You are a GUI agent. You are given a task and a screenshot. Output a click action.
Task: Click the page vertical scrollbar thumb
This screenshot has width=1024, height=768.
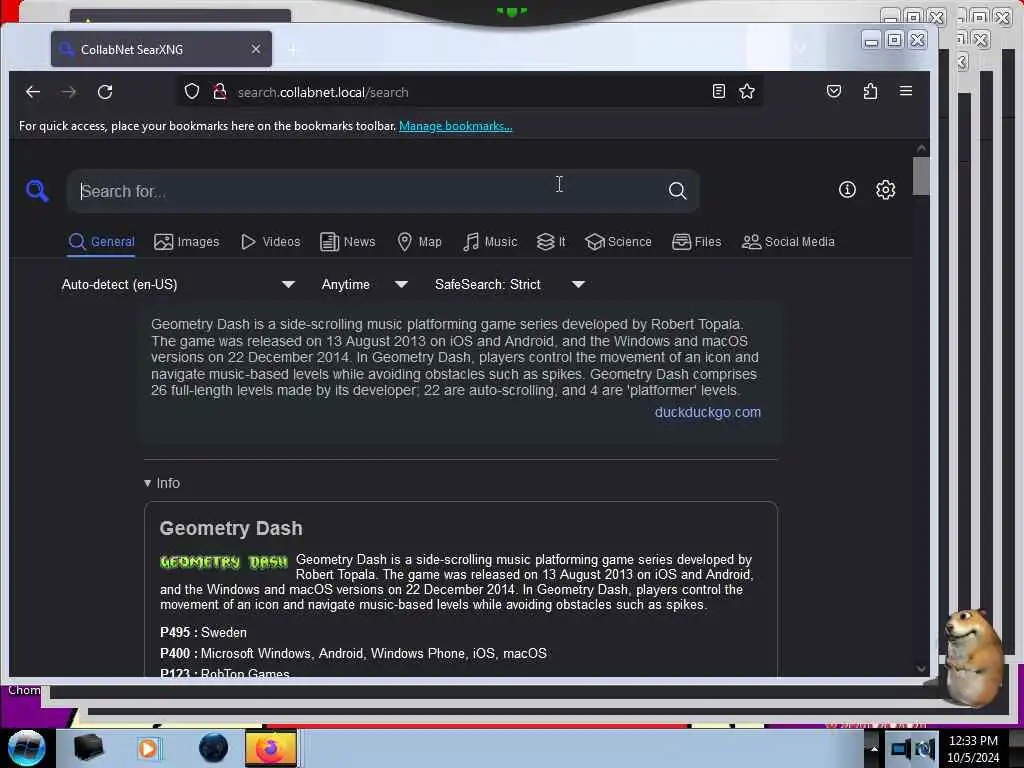(921, 176)
